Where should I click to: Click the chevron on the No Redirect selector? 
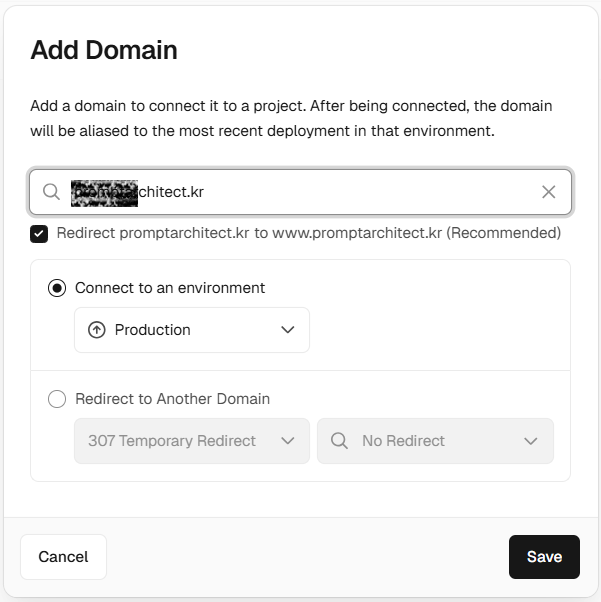pyautogui.click(x=531, y=441)
